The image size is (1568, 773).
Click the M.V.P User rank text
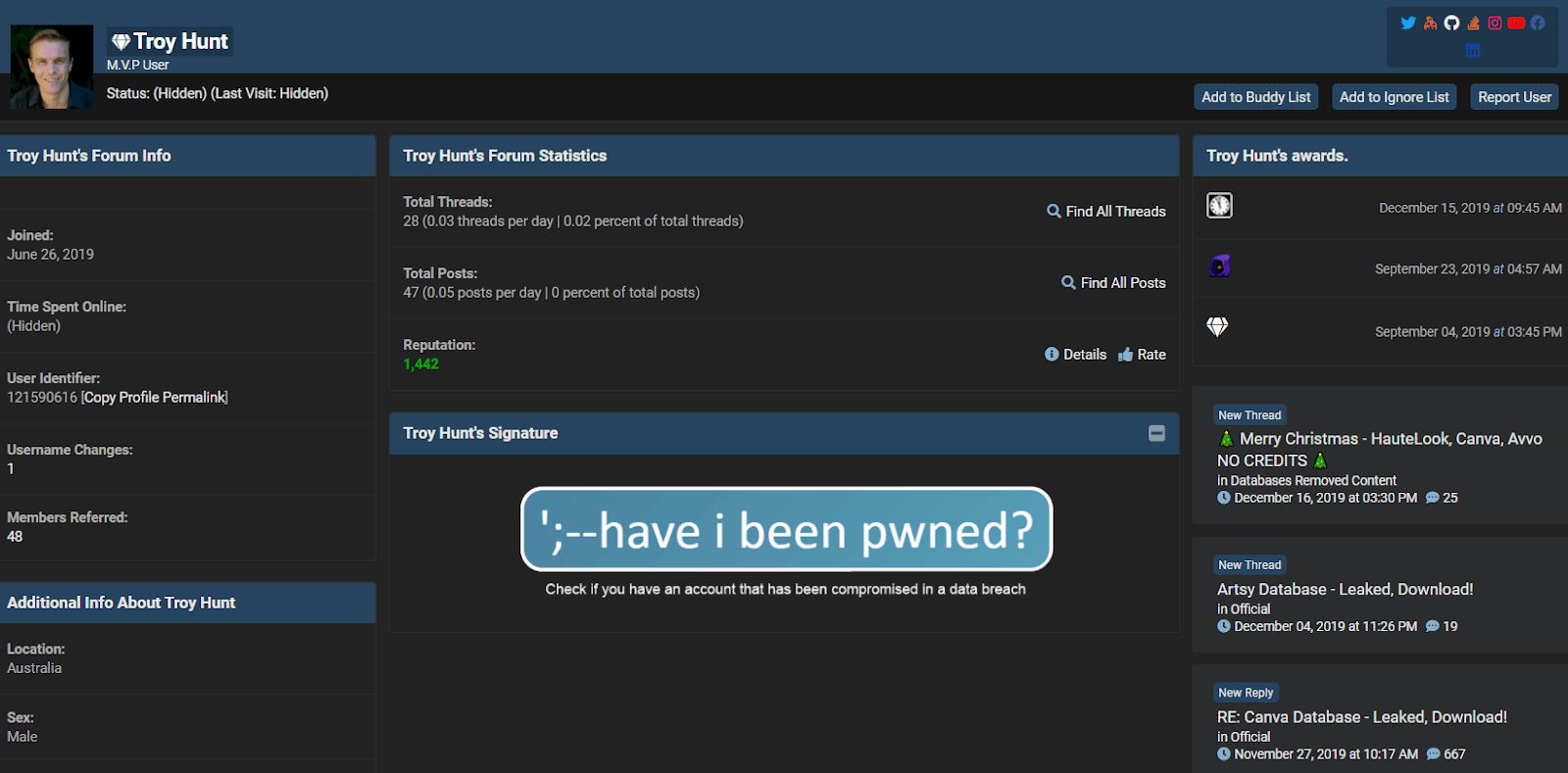pyautogui.click(x=138, y=65)
